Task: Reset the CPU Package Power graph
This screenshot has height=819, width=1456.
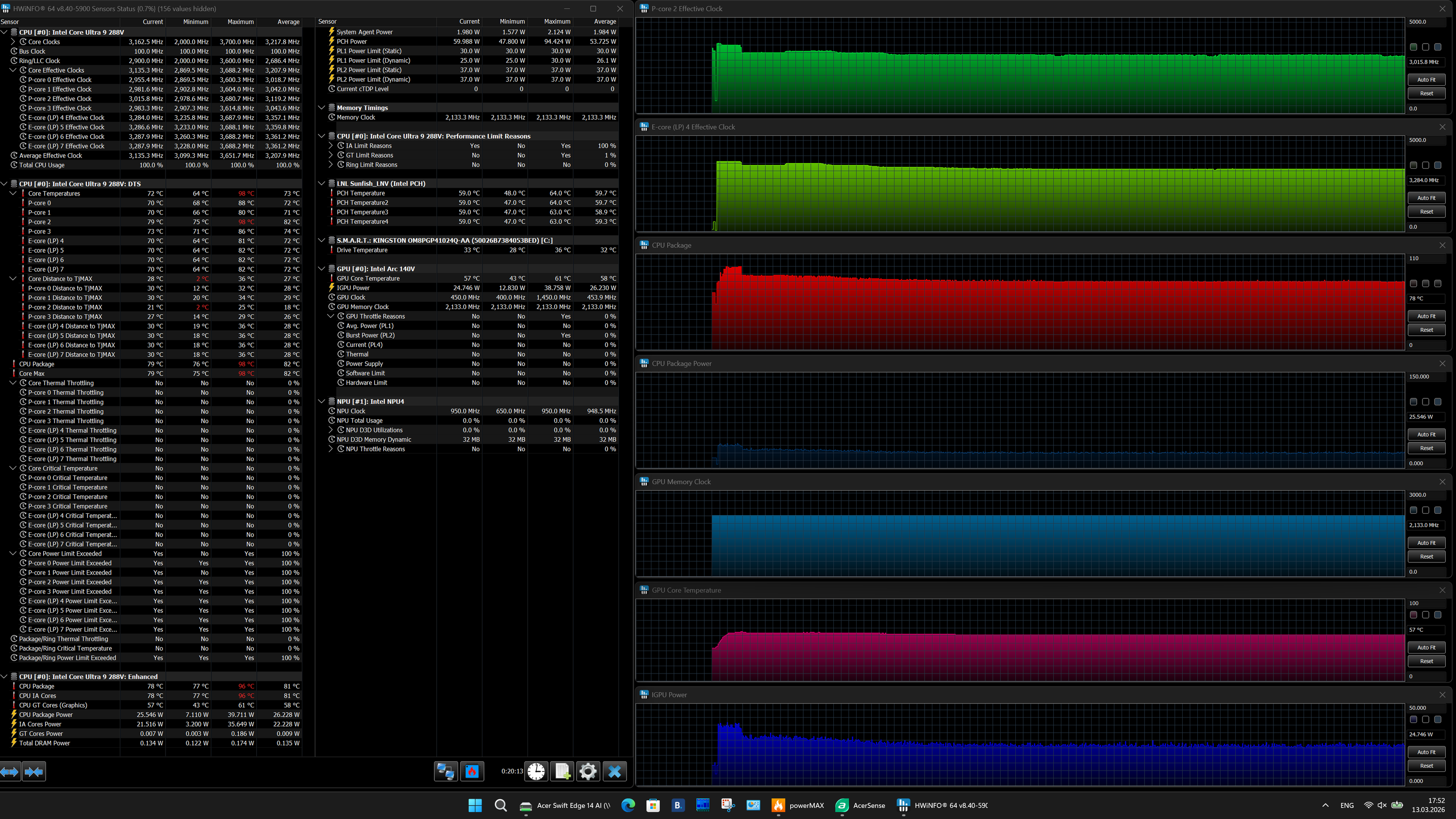Action: [x=1426, y=448]
